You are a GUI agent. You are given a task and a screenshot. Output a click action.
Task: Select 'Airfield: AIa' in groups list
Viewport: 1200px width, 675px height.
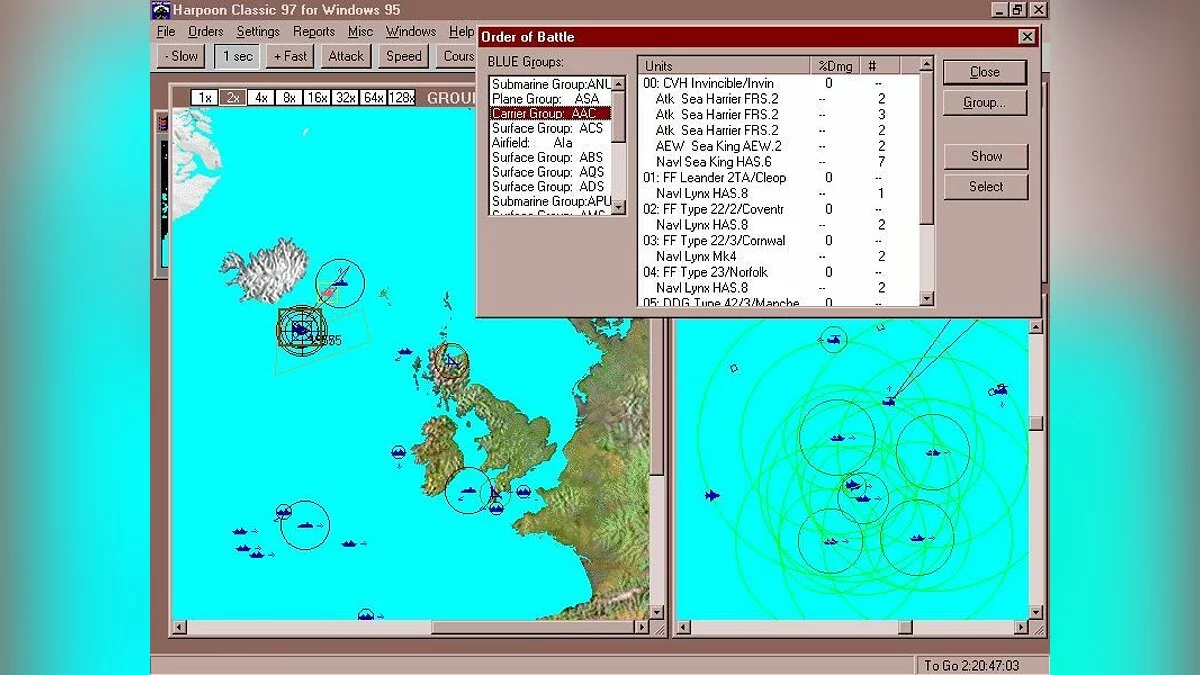pyautogui.click(x=549, y=143)
